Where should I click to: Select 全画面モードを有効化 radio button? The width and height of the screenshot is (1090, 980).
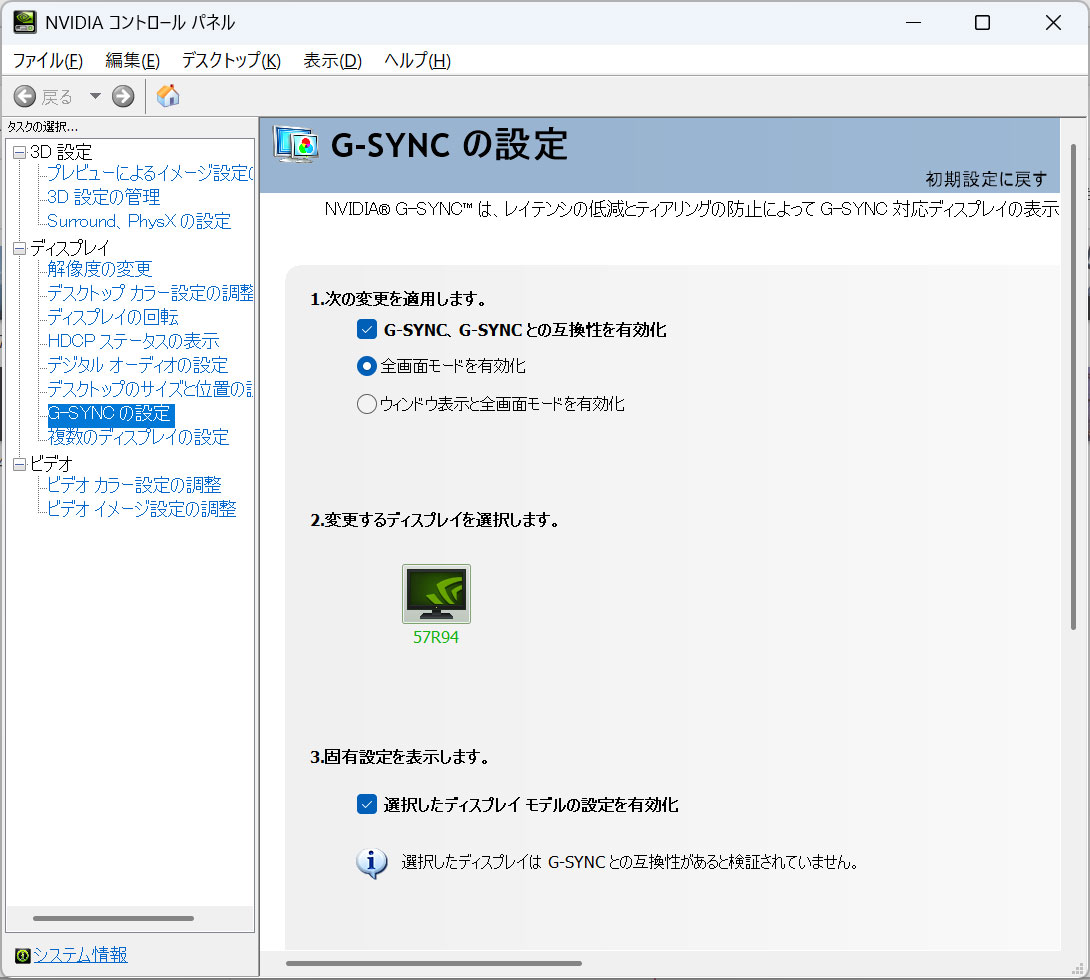coord(366,366)
